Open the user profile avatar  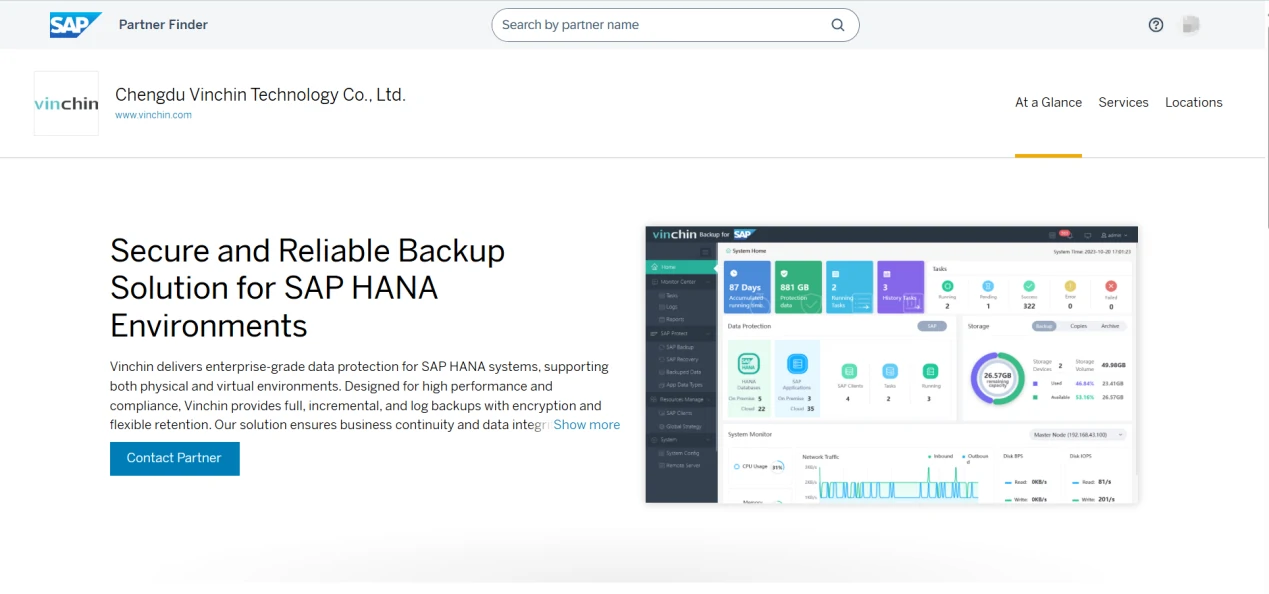pyautogui.click(x=1190, y=25)
